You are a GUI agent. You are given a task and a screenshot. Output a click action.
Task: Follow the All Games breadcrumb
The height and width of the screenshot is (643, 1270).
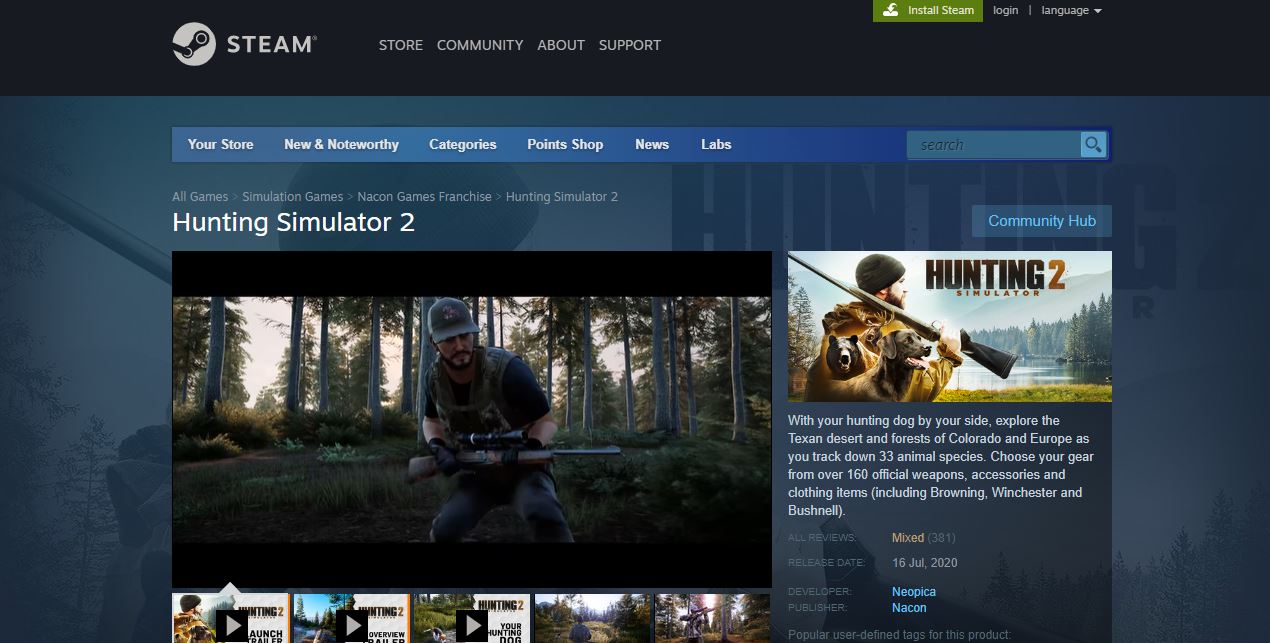pos(200,197)
